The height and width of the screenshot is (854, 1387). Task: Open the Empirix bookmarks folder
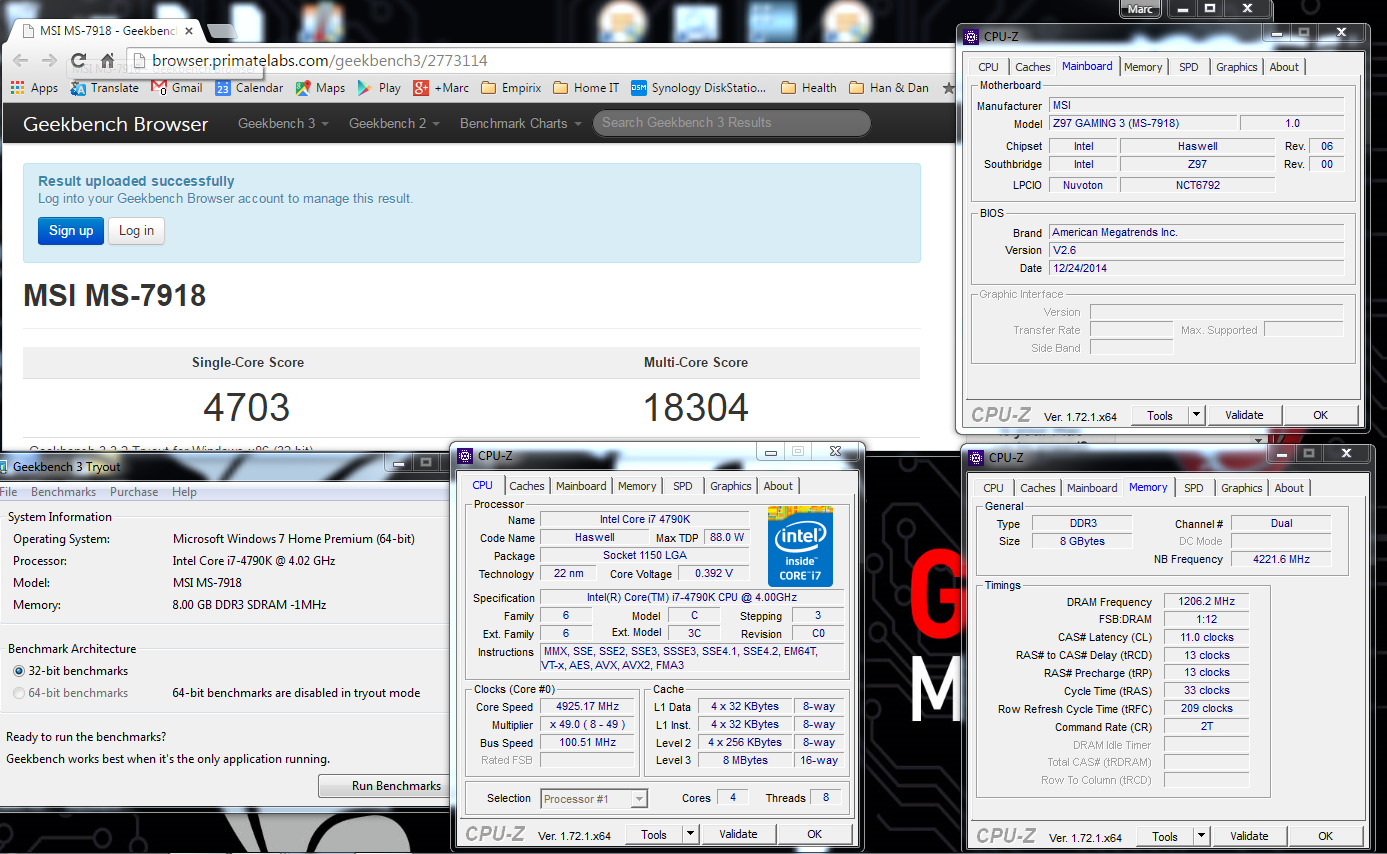pos(511,88)
